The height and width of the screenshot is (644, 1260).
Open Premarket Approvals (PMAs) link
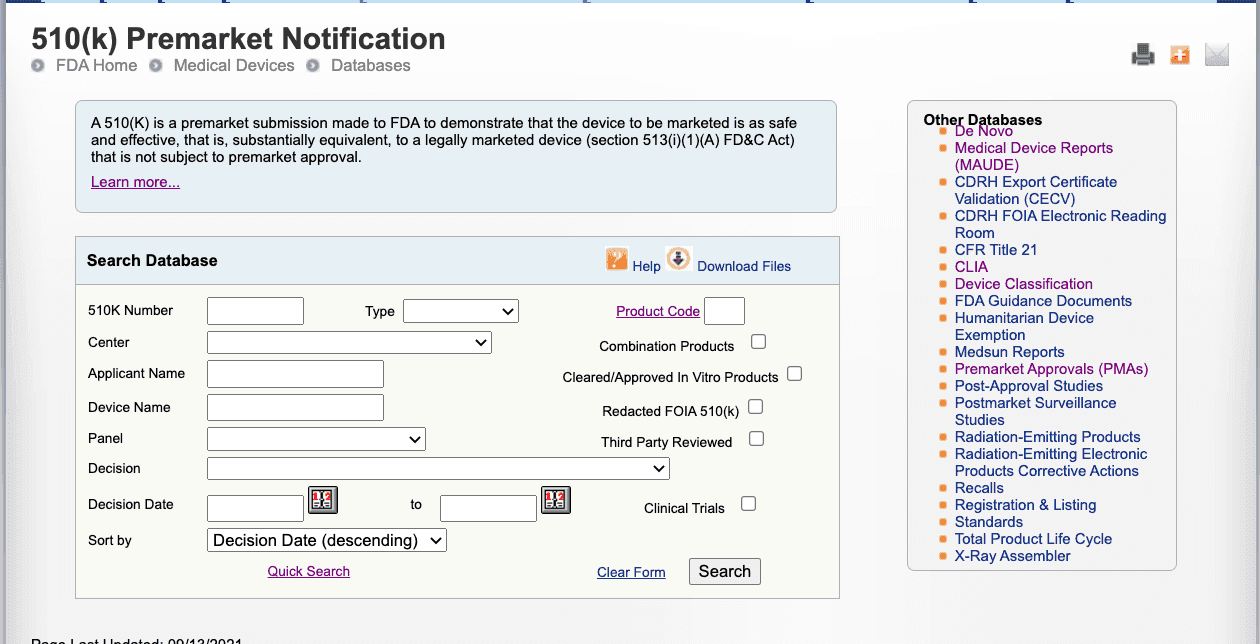tap(1051, 369)
